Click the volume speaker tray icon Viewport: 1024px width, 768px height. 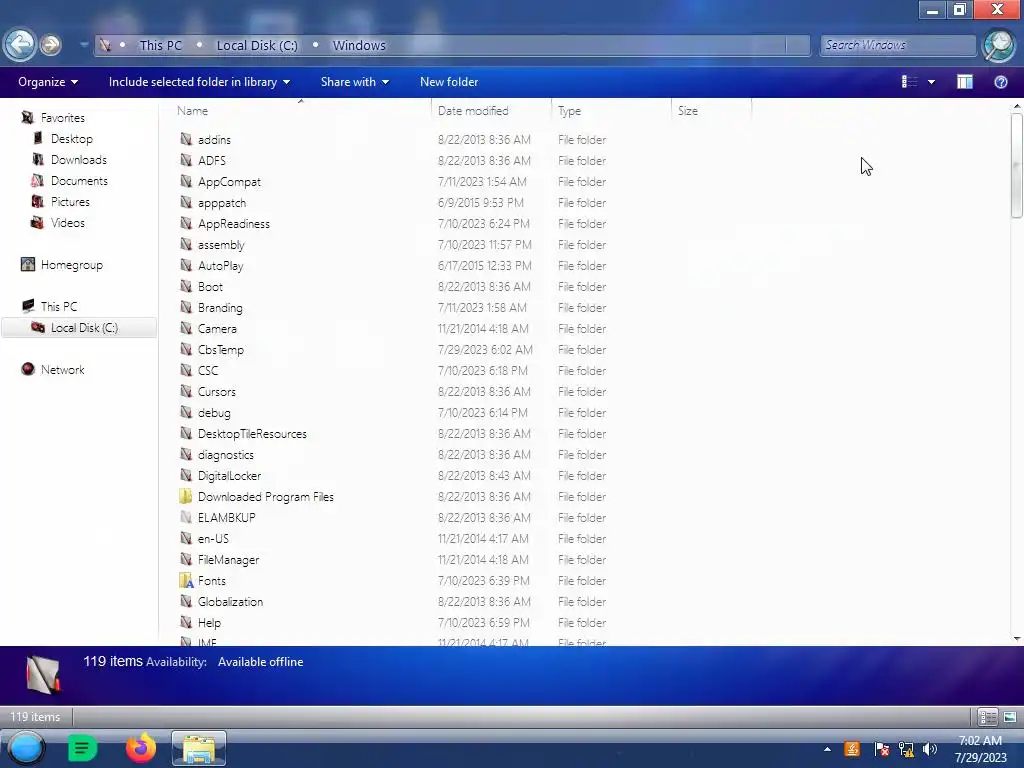click(x=929, y=749)
